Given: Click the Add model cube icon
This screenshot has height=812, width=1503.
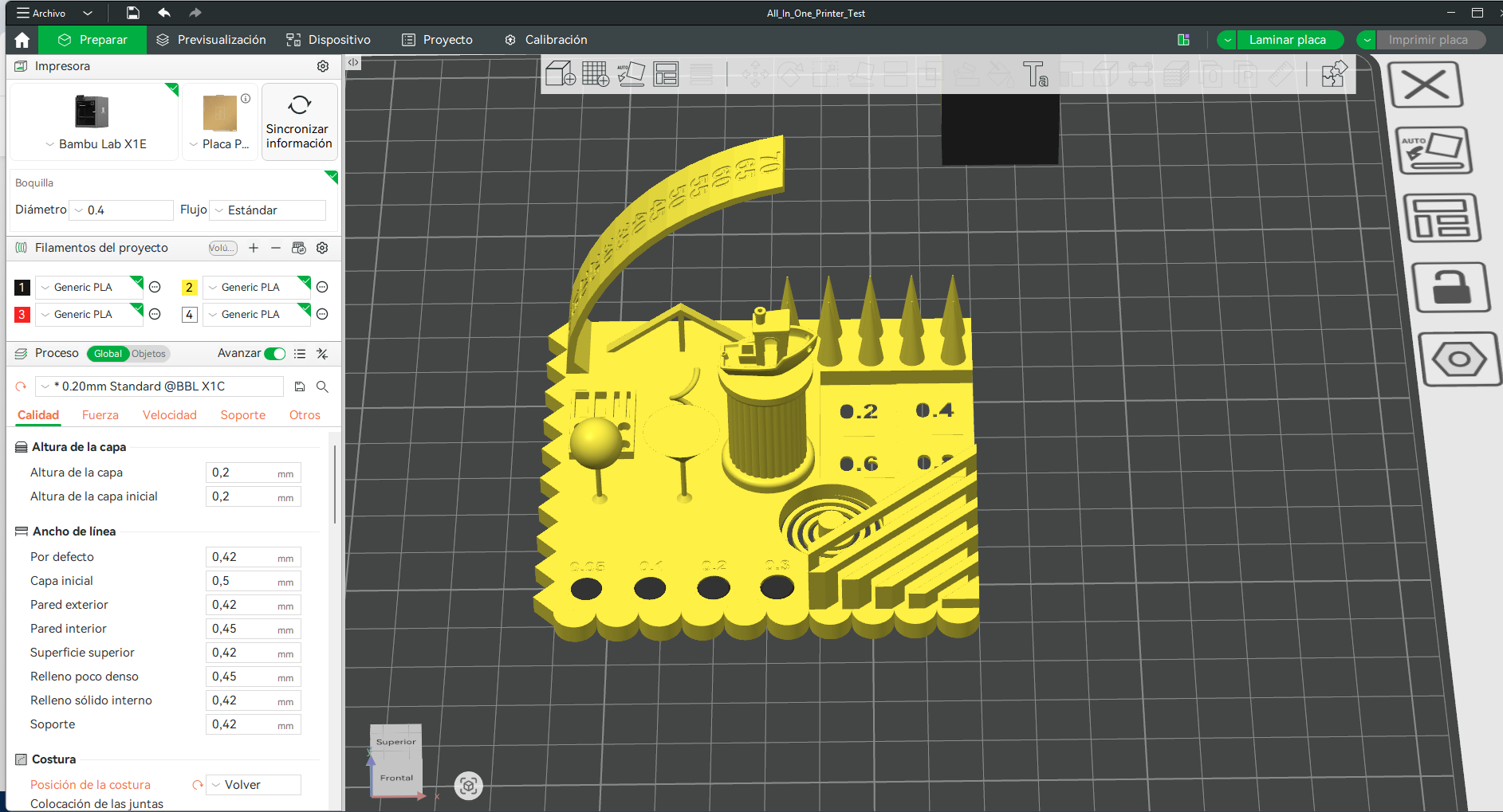Looking at the screenshot, I should point(561,75).
